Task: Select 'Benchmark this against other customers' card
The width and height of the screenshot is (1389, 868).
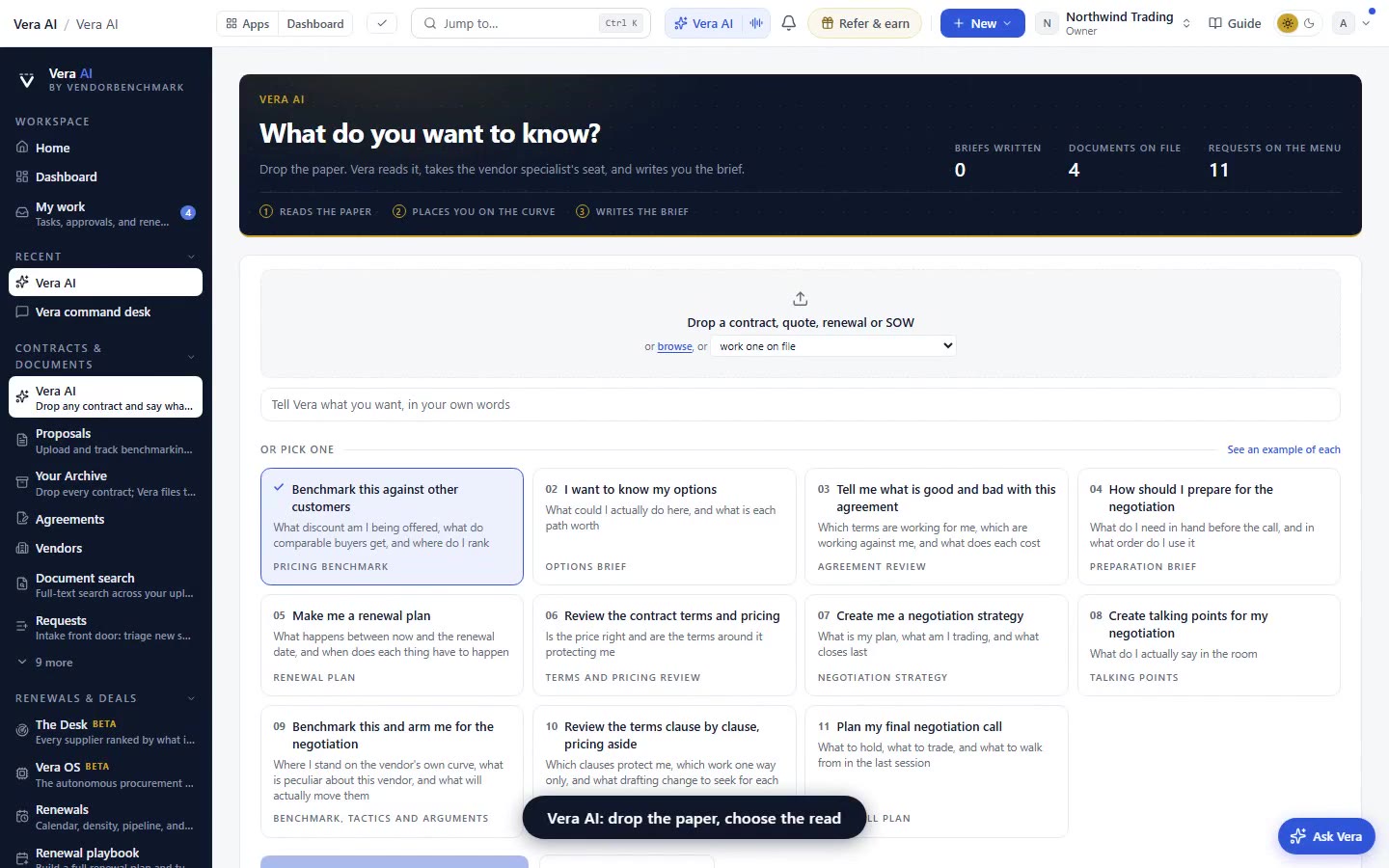Action: click(392, 527)
